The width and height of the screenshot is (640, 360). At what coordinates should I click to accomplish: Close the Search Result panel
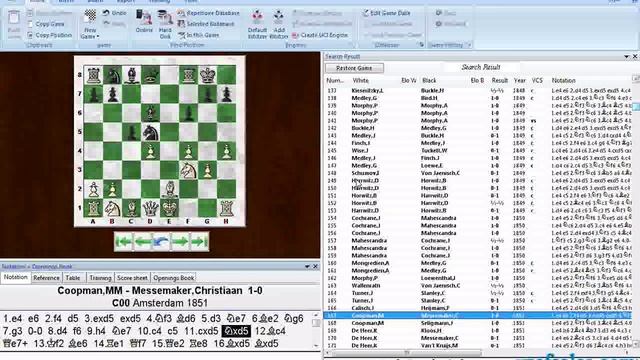(635, 56)
